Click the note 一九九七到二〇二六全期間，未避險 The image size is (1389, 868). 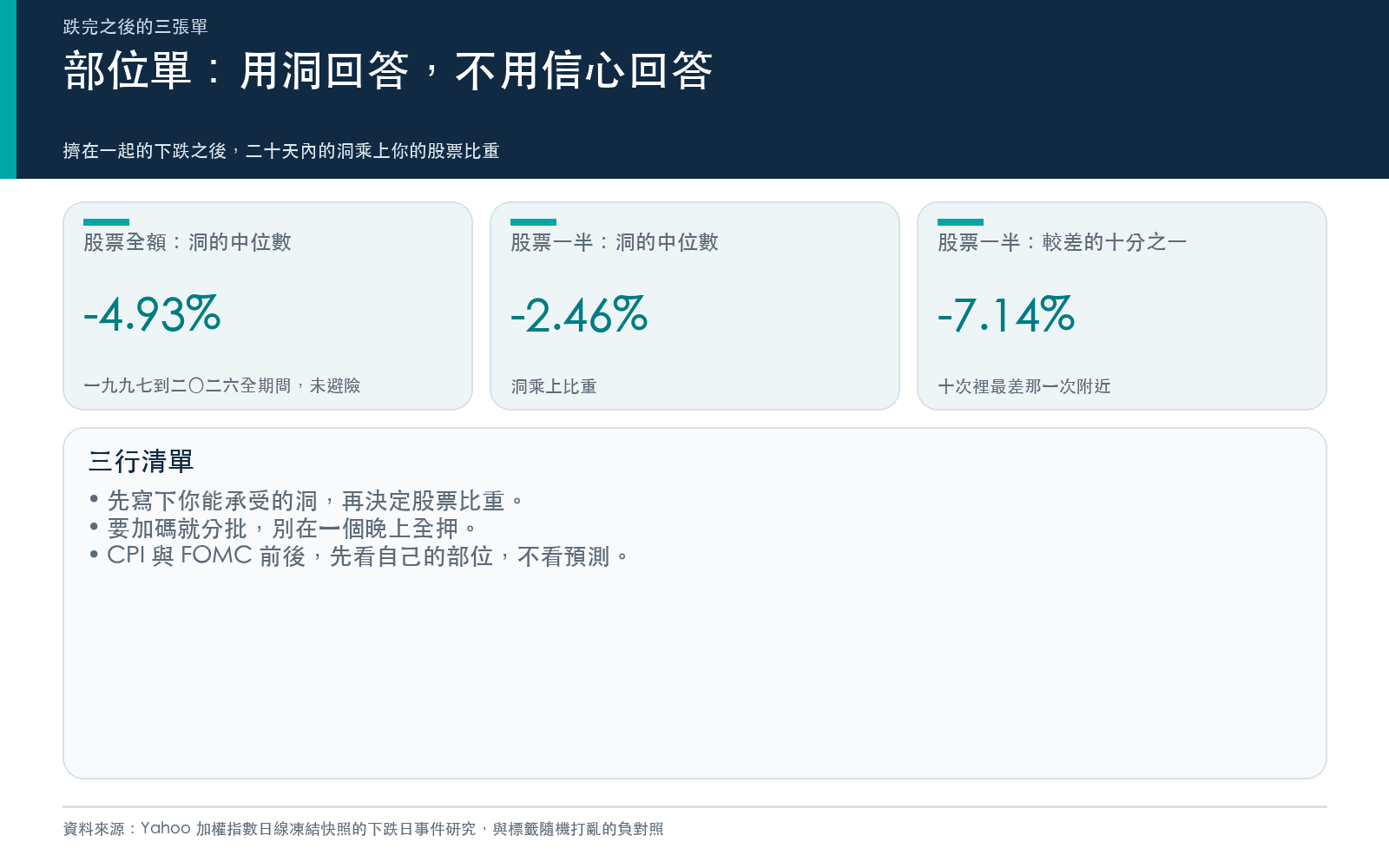pyautogui.click(x=222, y=385)
